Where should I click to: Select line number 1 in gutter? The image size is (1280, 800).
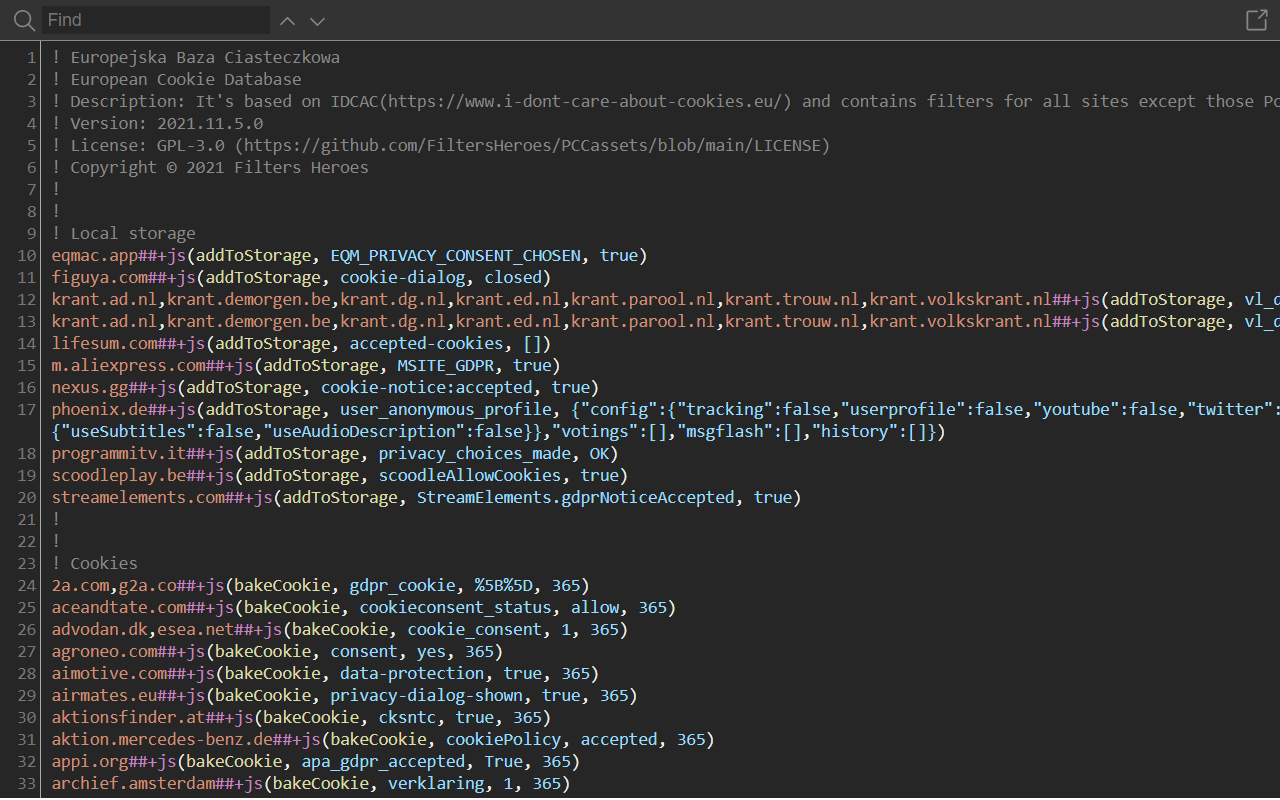click(x=32, y=57)
